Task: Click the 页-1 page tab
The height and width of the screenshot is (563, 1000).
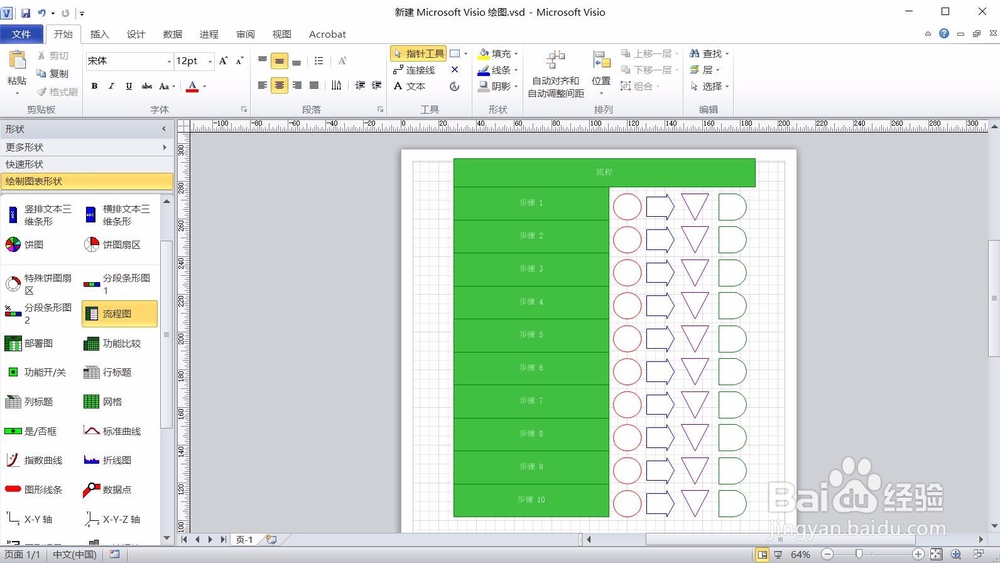Action: (244, 539)
